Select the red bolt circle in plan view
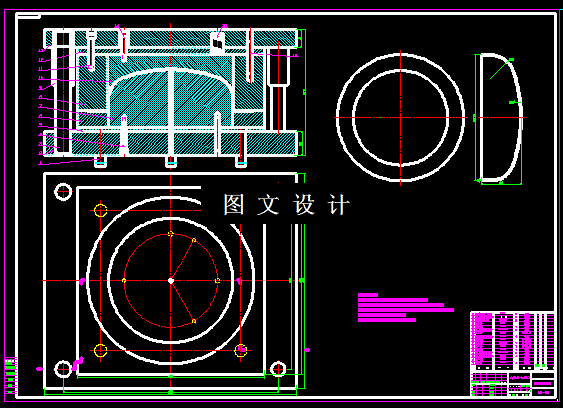 pyautogui.click(x=171, y=280)
